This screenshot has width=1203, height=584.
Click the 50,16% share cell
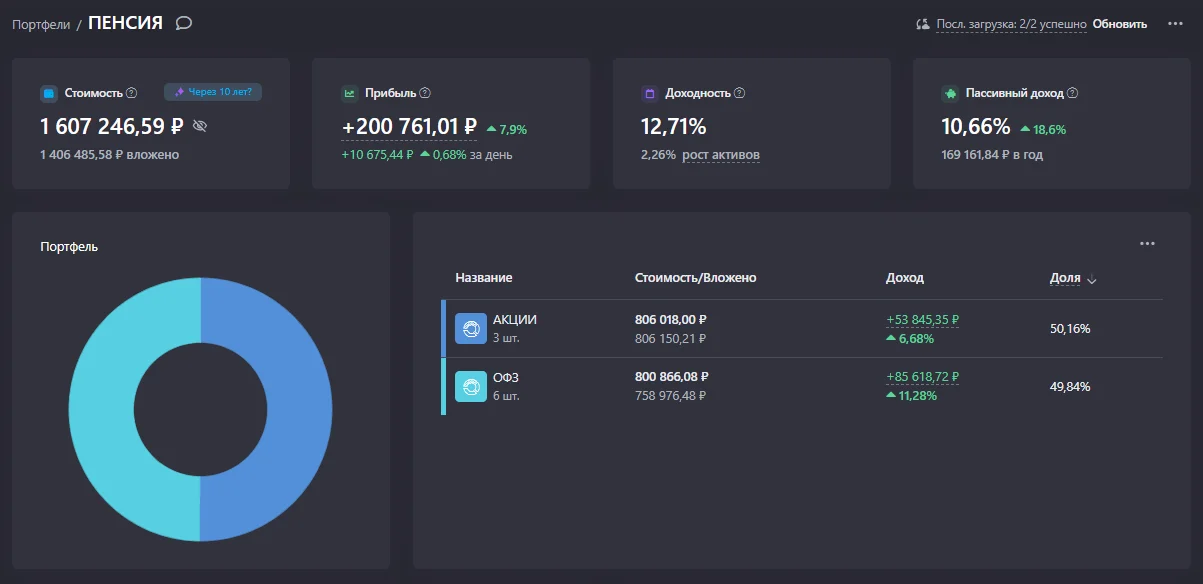[x=1070, y=329]
